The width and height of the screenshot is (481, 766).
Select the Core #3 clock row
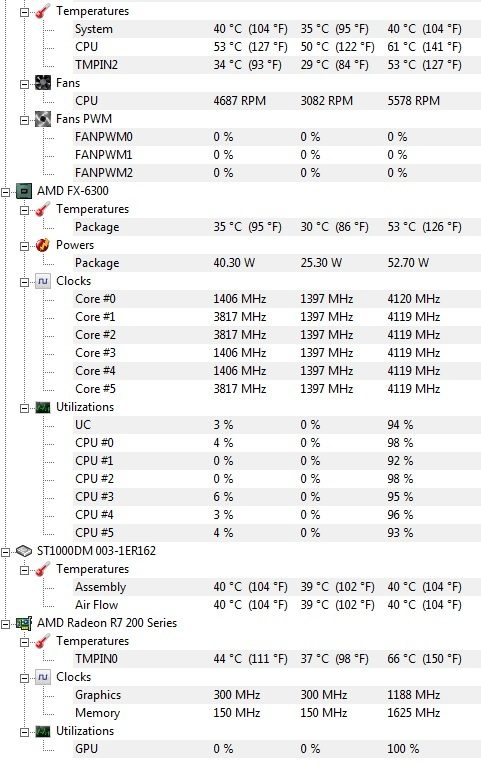click(x=276, y=353)
